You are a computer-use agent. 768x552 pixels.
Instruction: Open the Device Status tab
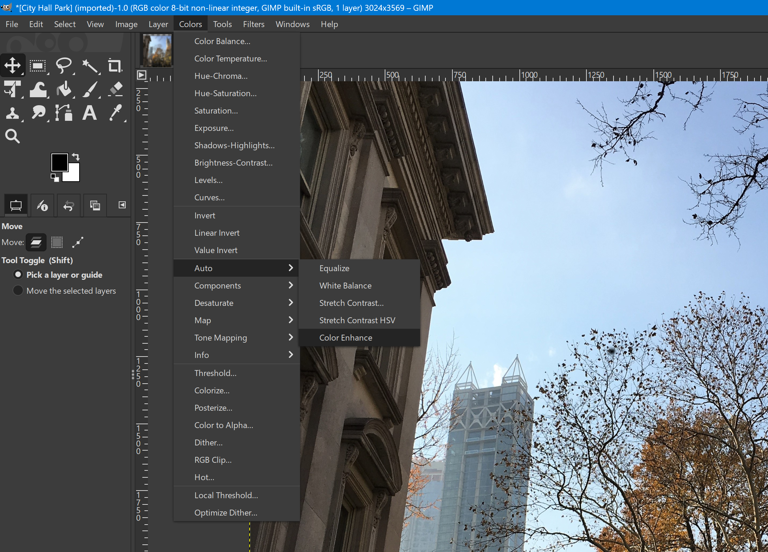pyautogui.click(x=42, y=205)
